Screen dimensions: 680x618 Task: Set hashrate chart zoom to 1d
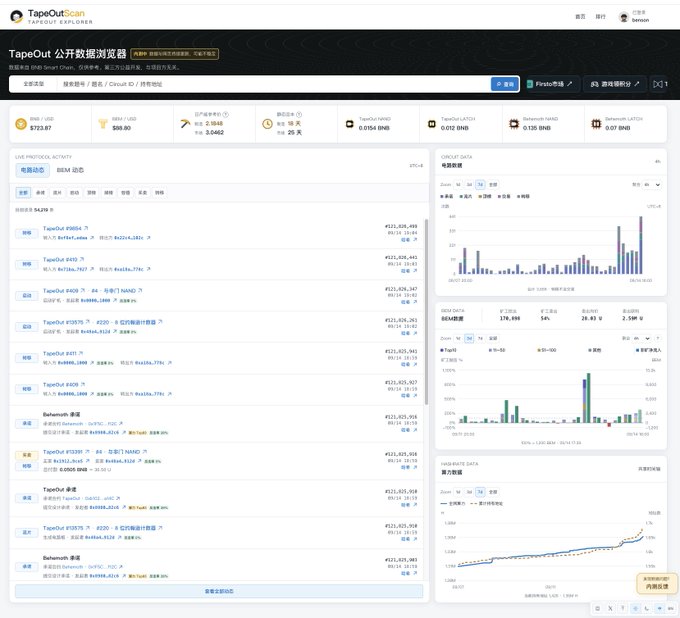tap(458, 492)
